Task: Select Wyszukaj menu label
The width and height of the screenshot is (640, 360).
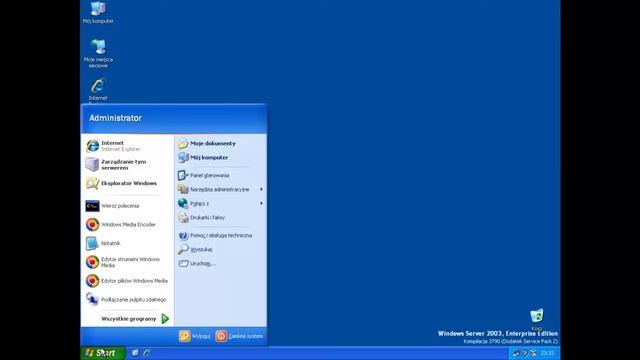Action: point(201,249)
